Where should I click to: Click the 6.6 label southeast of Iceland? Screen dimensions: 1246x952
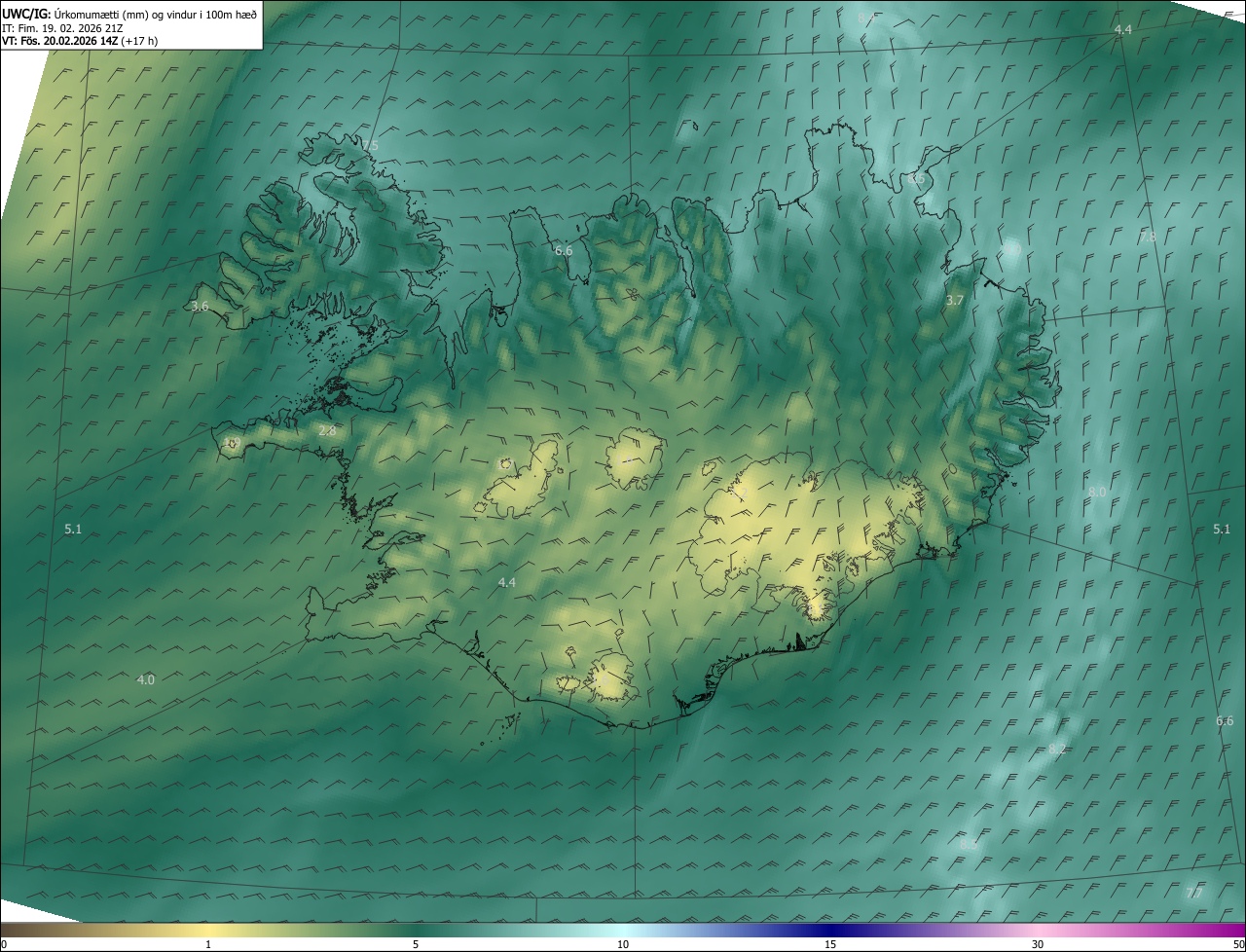[1225, 721]
